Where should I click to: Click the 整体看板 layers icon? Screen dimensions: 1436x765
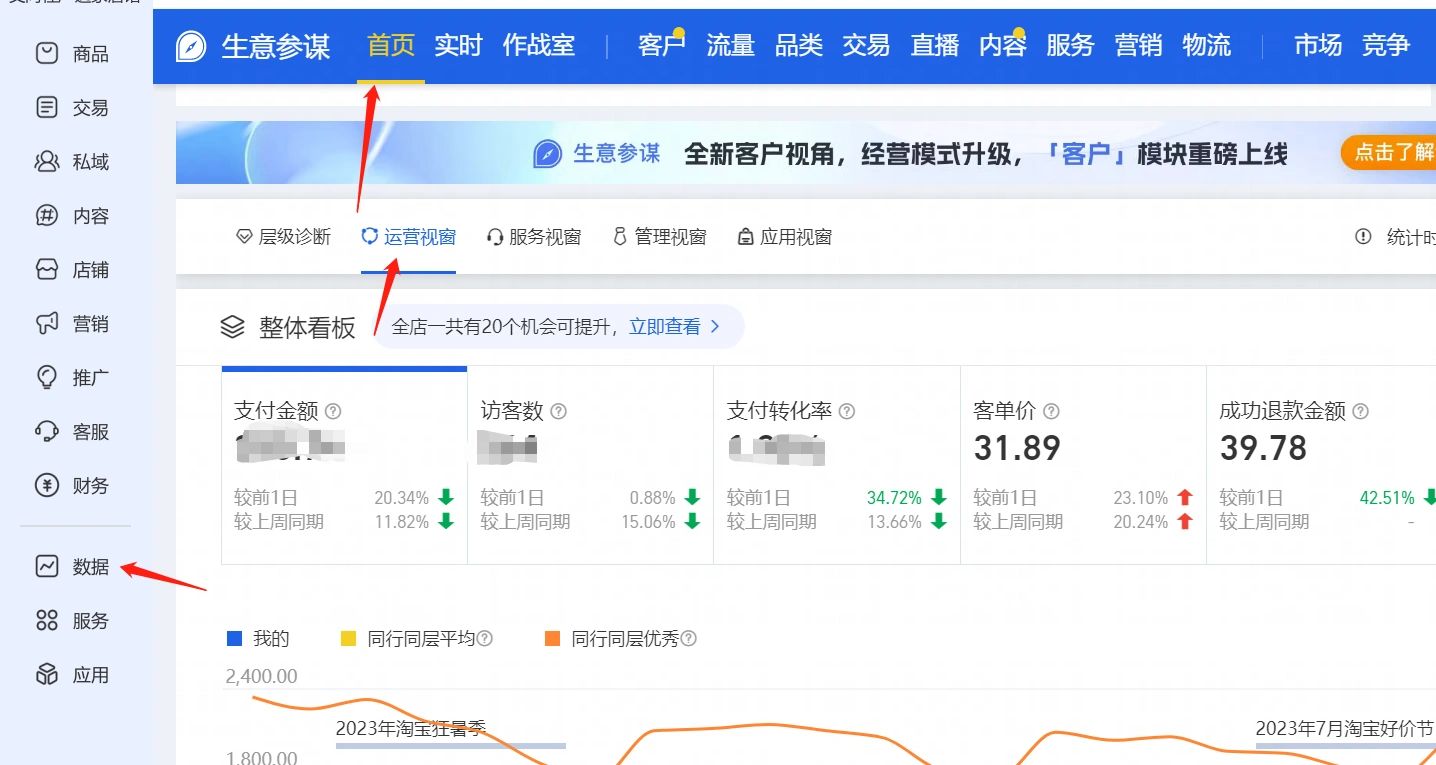(232, 327)
